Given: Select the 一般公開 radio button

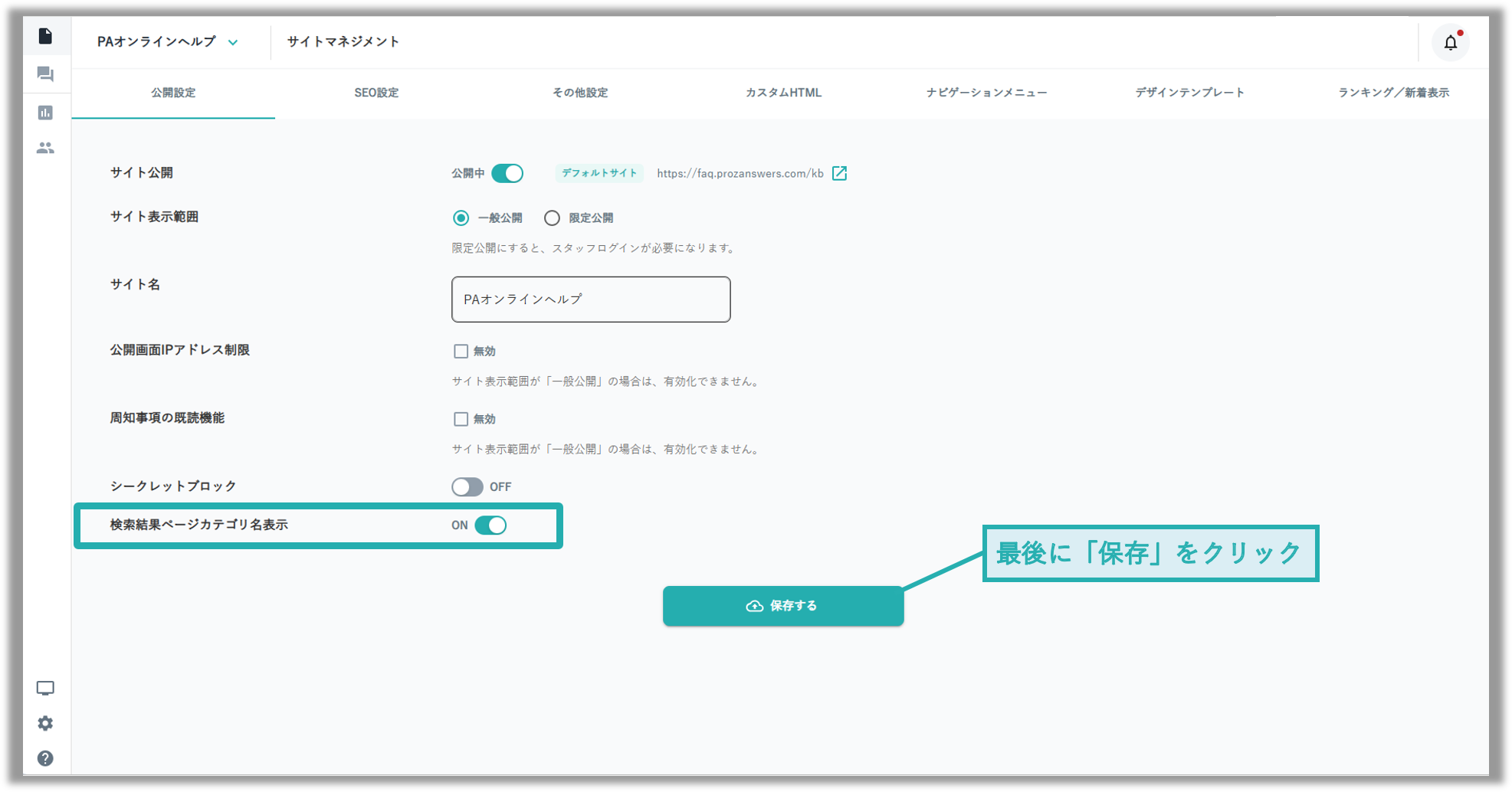Looking at the screenshot, I should (461, 218).
